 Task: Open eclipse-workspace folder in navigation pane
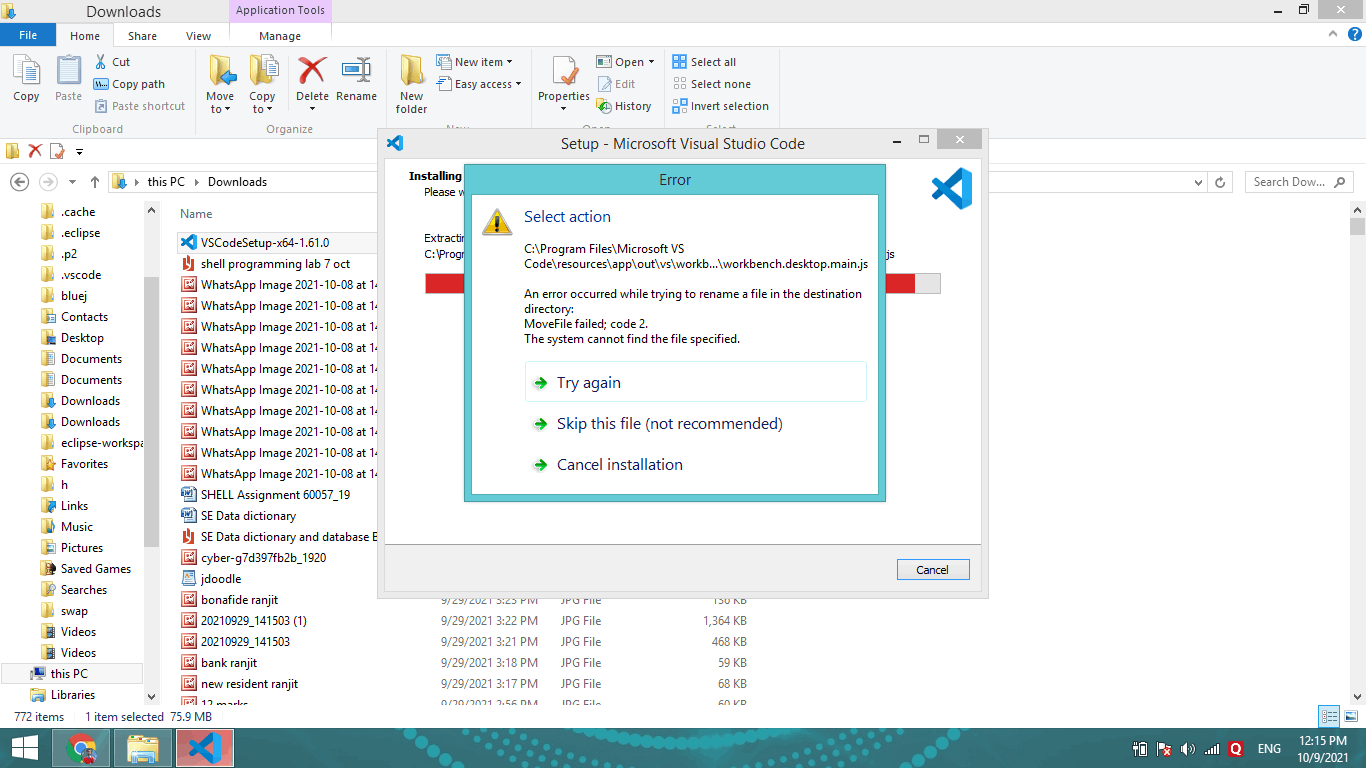pyautogui.click(x=102, y=443)
